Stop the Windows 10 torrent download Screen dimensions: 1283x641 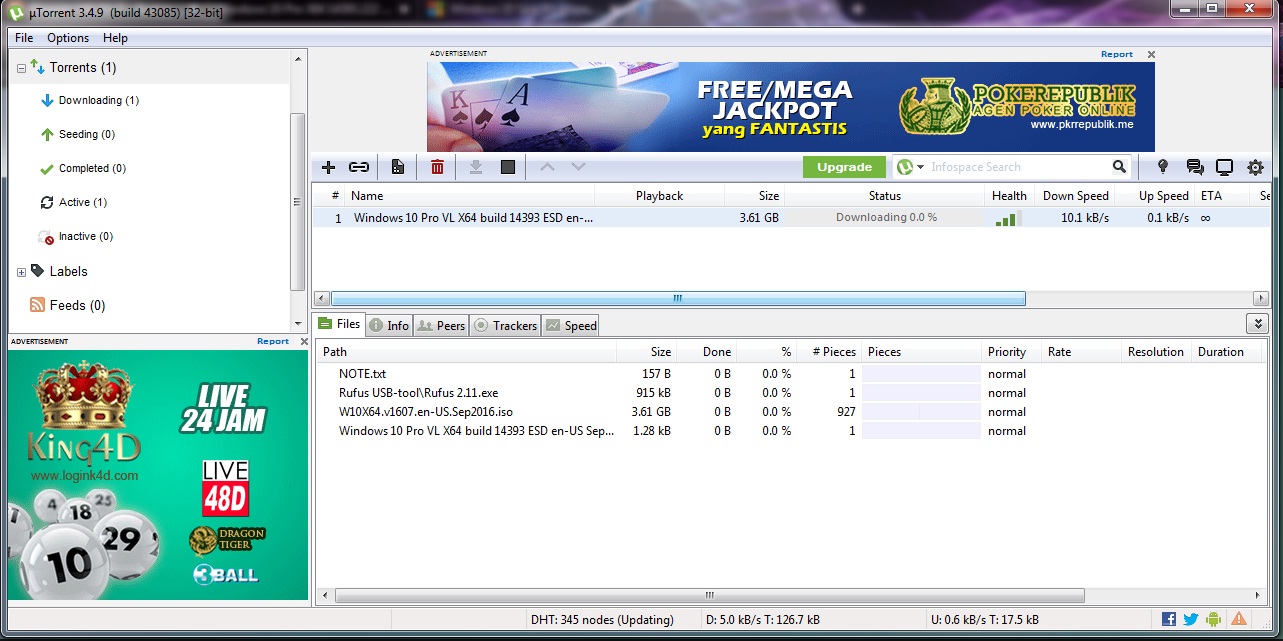(x=507, y=167)
